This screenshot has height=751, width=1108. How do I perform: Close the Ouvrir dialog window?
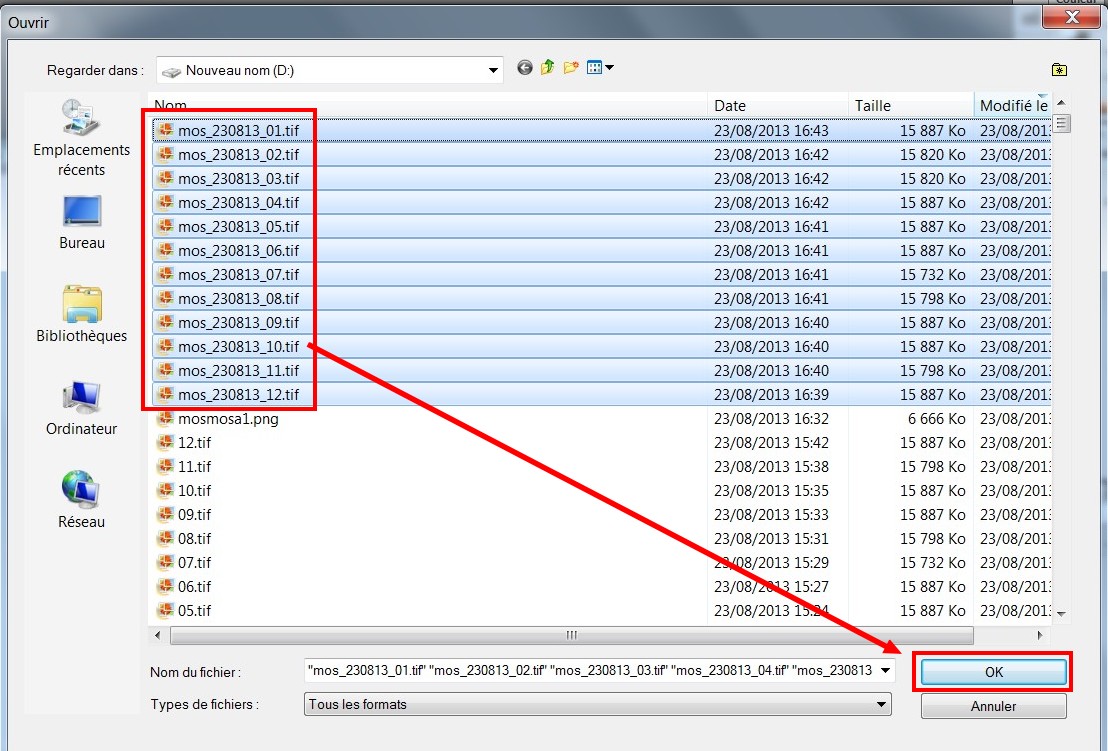click(1071, 17)
